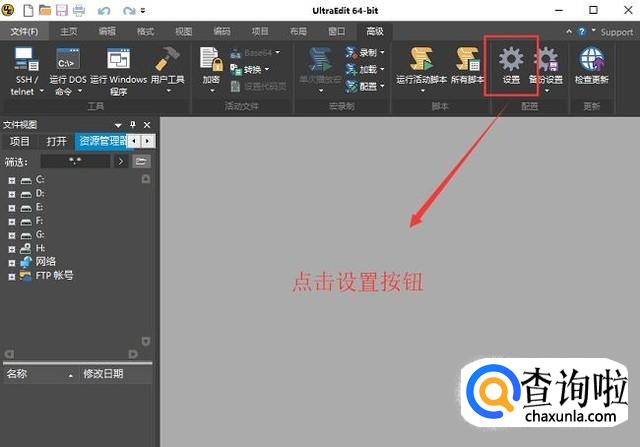The height and width of the screenshot is (447, 640).
Task: Expand the D: drive node
Action: 12,194
